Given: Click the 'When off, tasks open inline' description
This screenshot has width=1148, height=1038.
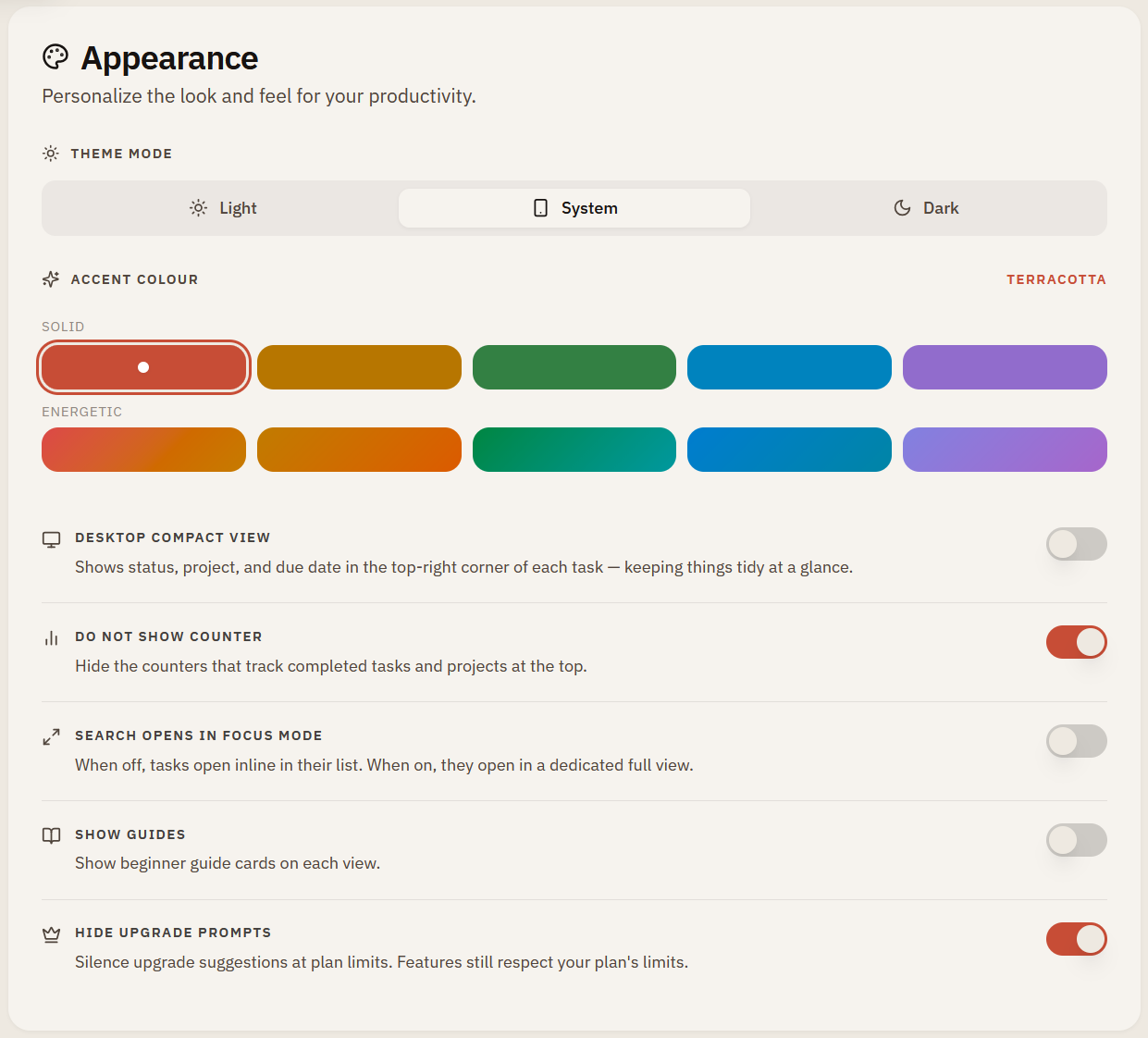Looking at the screenshot, I should coord(384,765).
